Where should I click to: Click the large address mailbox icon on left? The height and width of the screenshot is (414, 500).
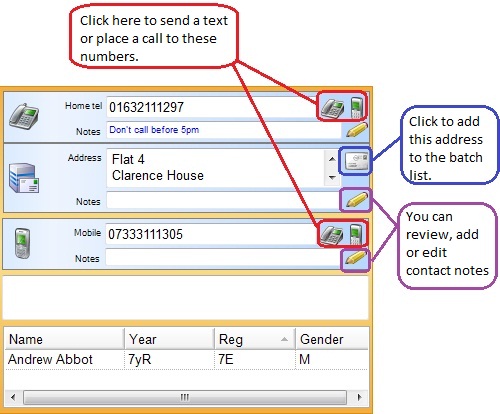[x=24, y=178]
